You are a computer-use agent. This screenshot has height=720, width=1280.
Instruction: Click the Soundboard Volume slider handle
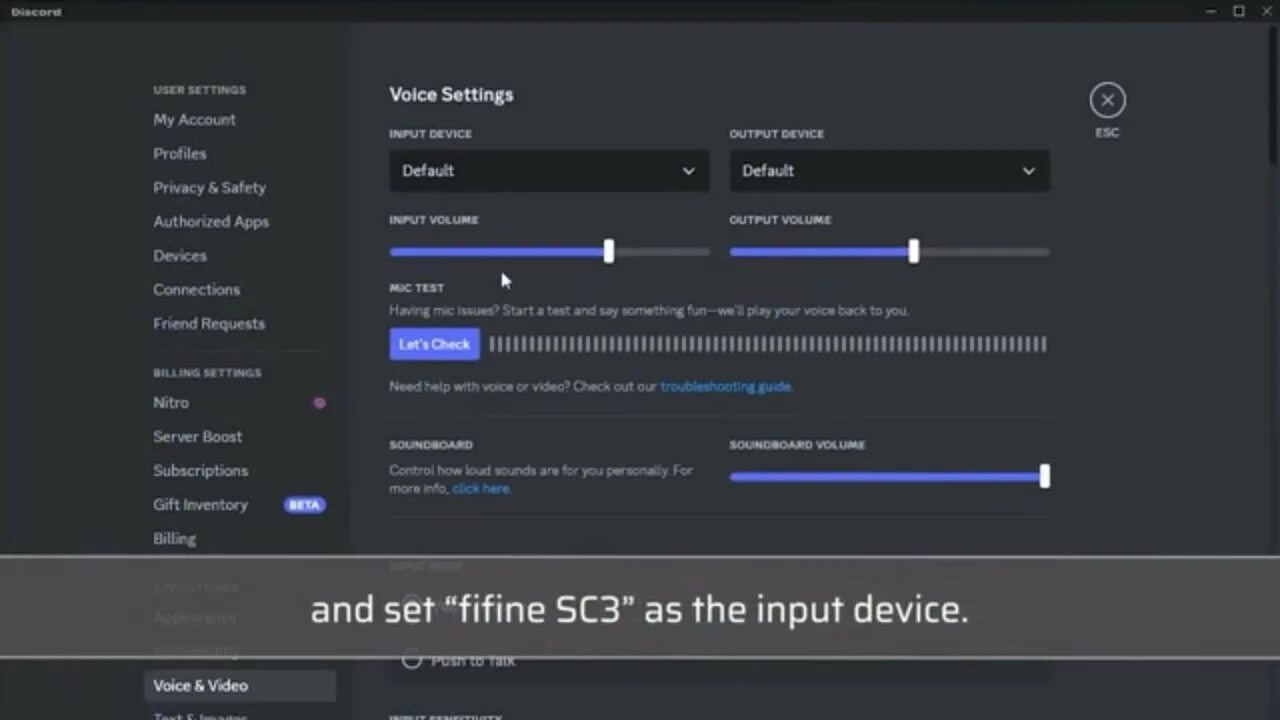pyautogui.click(x=1044, y=476)
